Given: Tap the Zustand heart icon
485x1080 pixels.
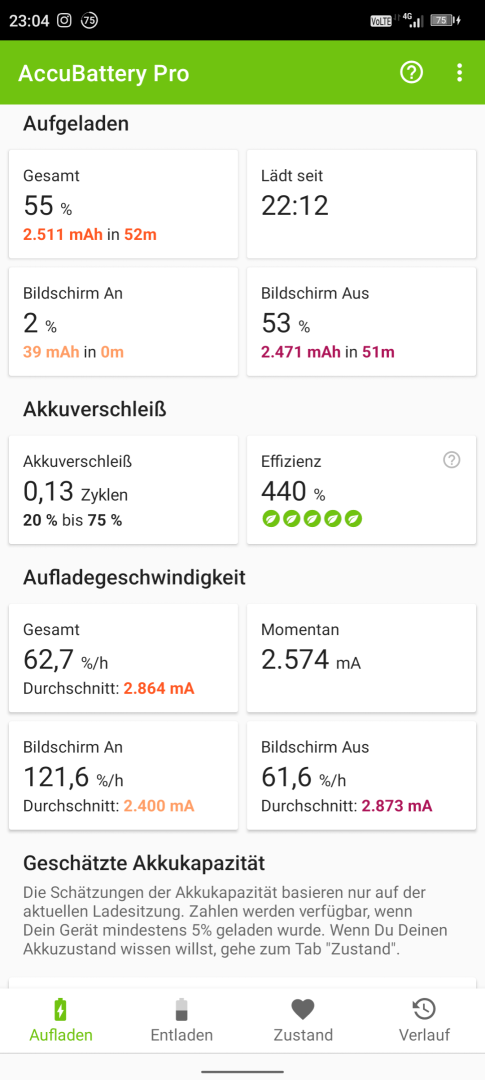Looking at the screenshot, I should [x=302, y=1010].
